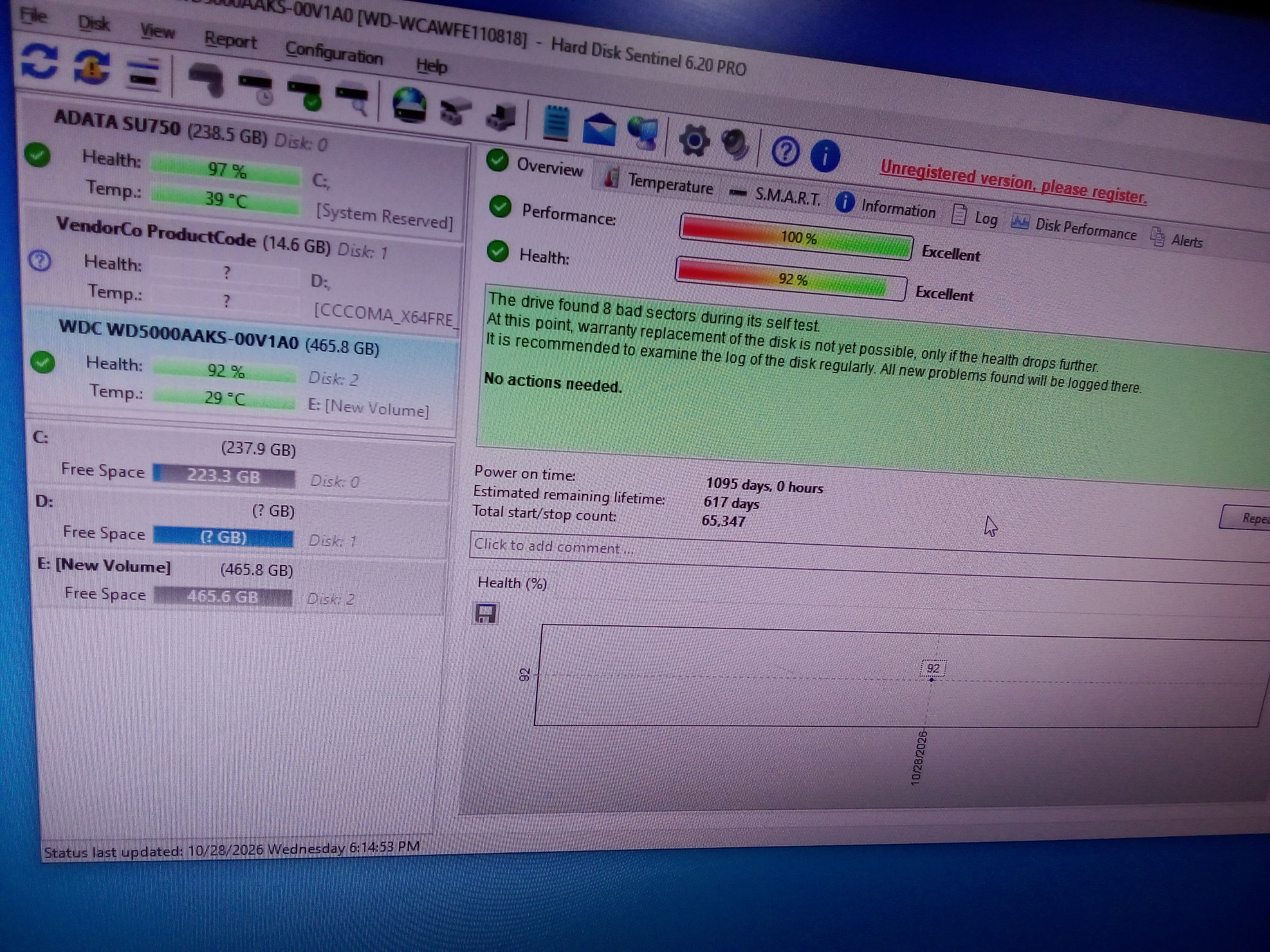Click the WDC Temp 29 °C bar

click(x=225, y=397)
